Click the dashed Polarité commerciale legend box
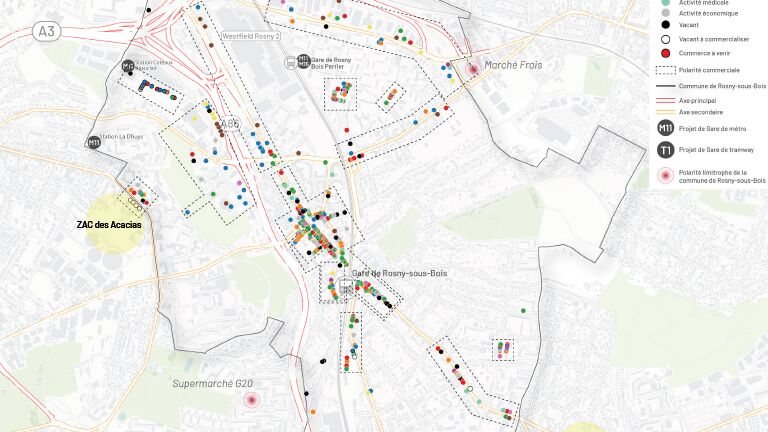 pyautogui.click(x=665, y=71)
